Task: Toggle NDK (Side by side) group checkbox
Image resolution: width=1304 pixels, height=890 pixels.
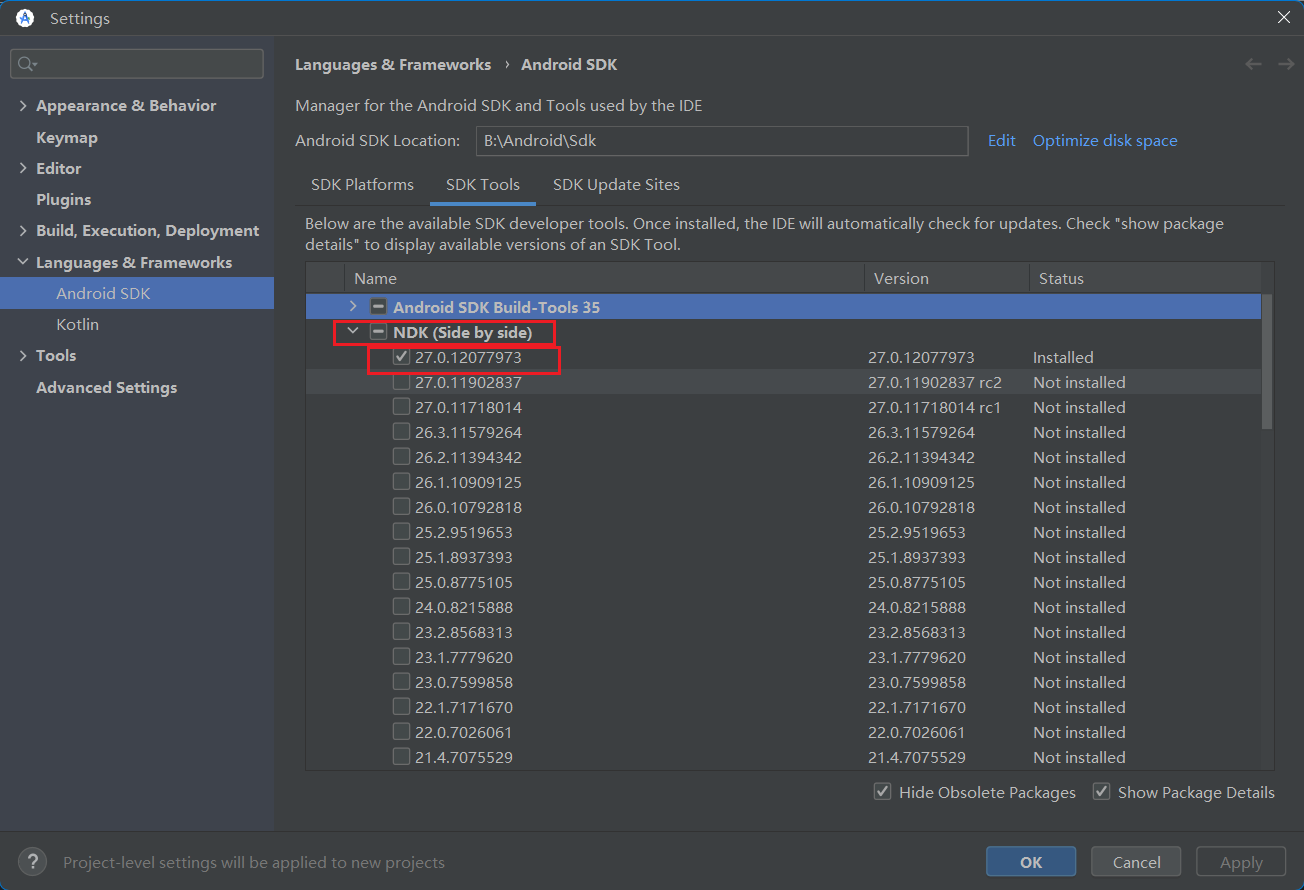Action: [x=378, y=332]
